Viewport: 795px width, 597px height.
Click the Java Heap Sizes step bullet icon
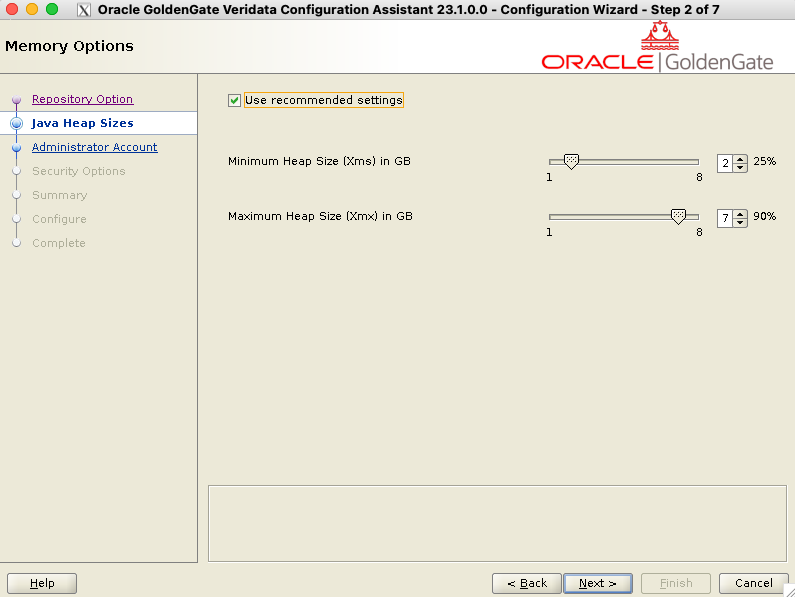click(16, 124)
